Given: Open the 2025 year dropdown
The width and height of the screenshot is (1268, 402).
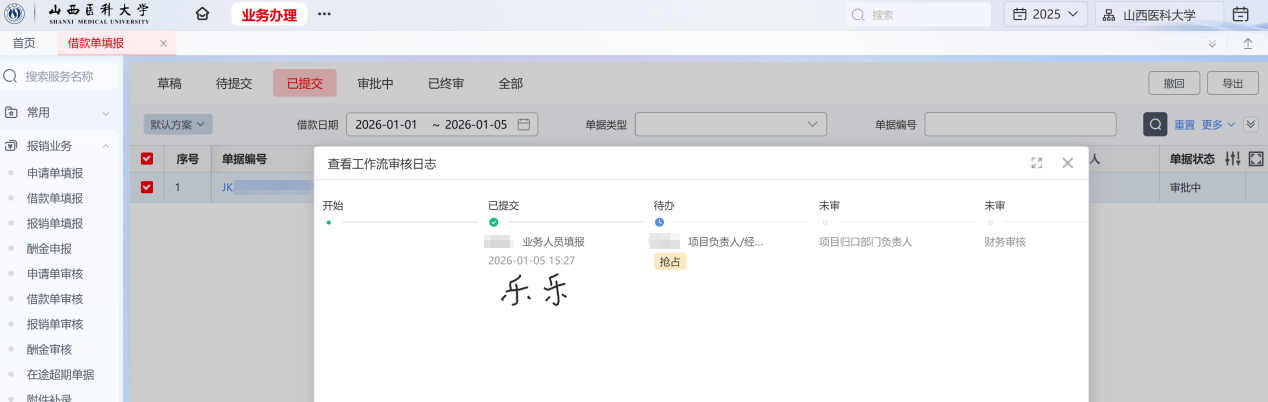Looking at the screenshot, I should [x=1045, y=14].
